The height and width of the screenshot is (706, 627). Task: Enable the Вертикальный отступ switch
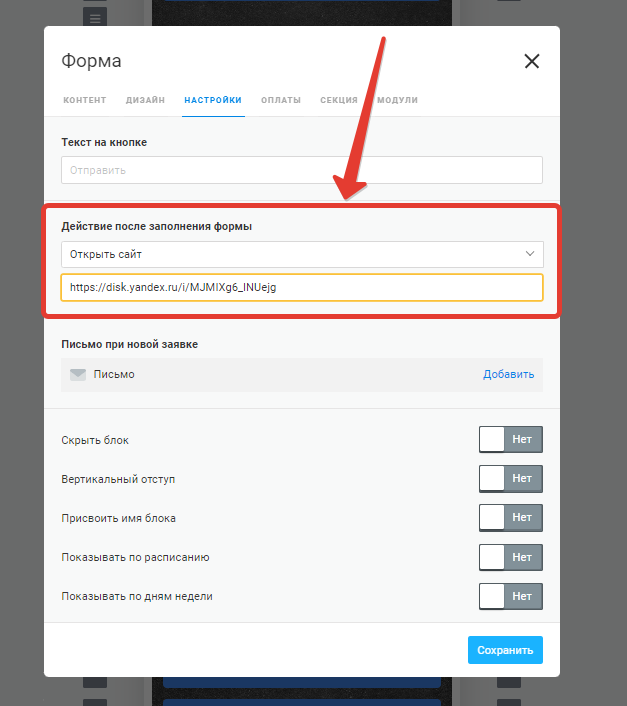click(510, 479)
